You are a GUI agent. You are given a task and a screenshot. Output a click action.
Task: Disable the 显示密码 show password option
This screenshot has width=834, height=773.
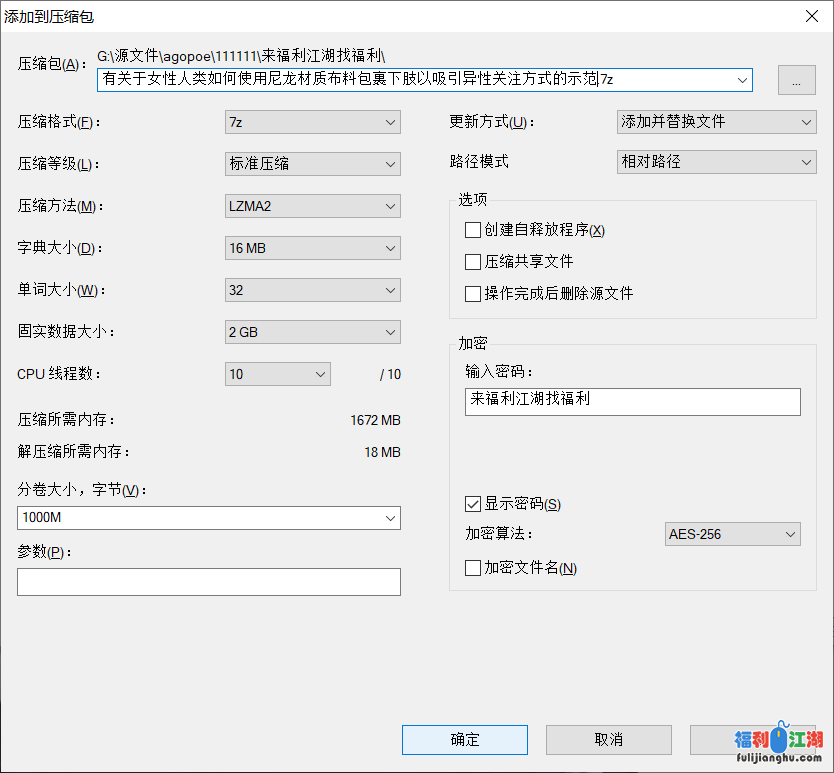coord(473,503)
